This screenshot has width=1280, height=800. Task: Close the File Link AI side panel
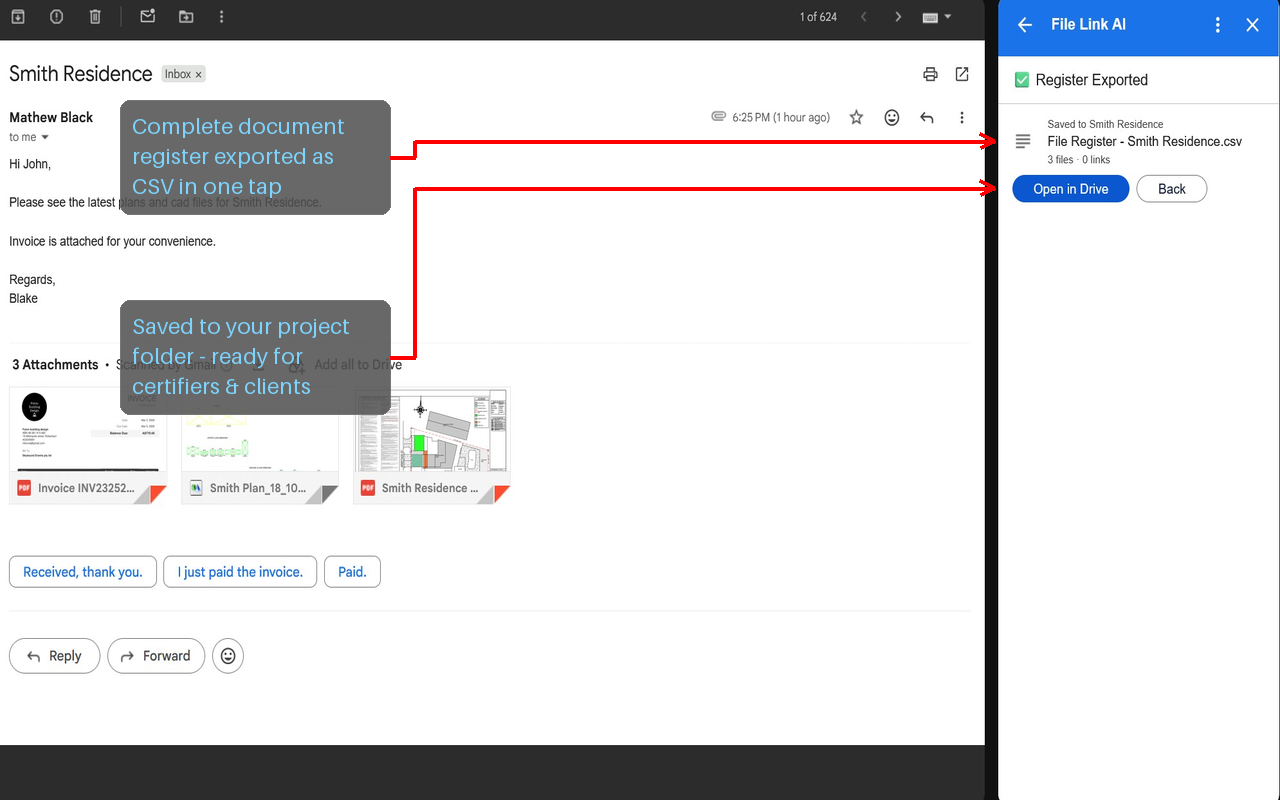click(x=1252, y=25)
